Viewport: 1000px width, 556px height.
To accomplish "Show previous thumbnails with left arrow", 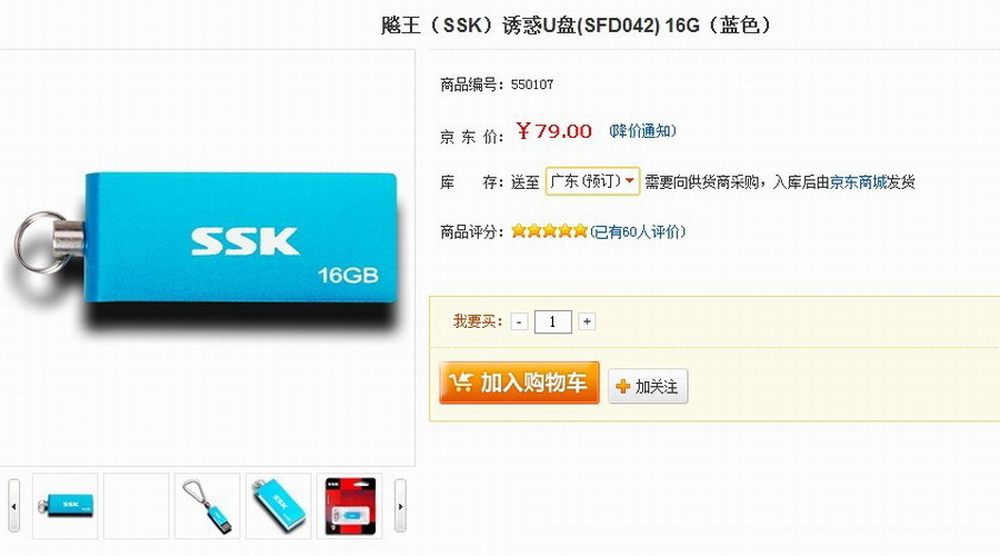I will coord(14,506).
